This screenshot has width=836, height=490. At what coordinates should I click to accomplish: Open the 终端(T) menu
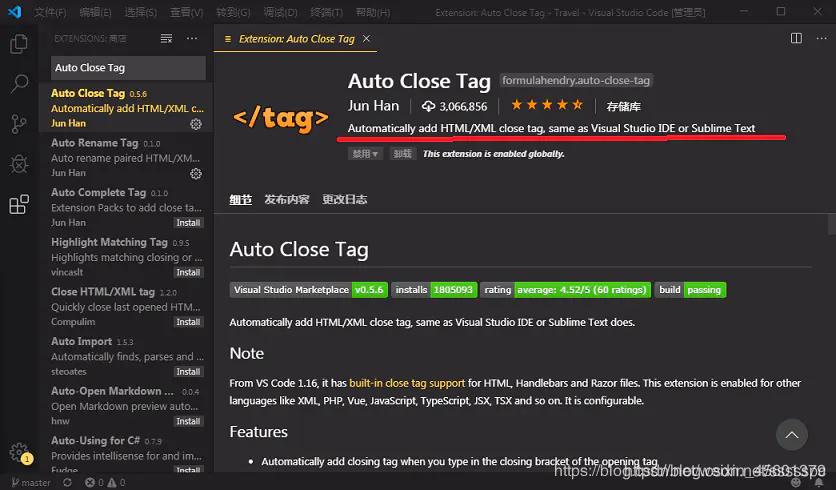(x=326, y=12)
